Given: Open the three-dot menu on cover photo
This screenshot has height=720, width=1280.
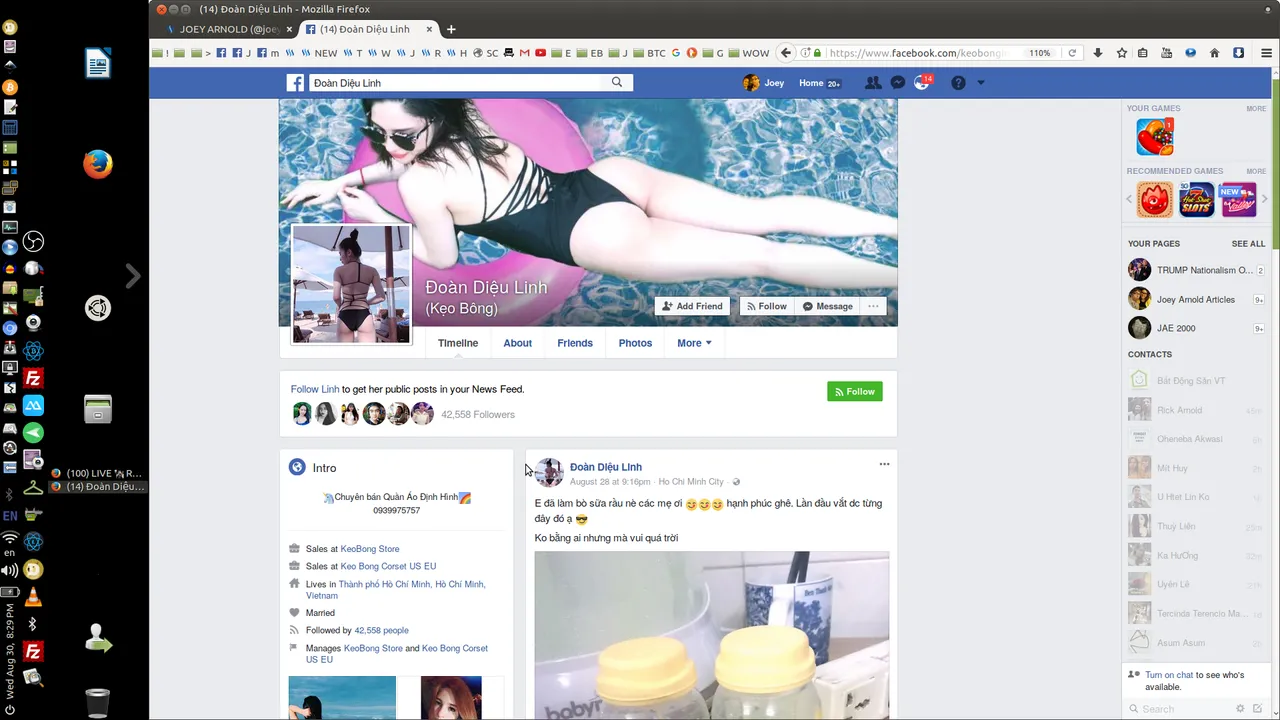Looking at the screenshot, I should pos(873,306).
